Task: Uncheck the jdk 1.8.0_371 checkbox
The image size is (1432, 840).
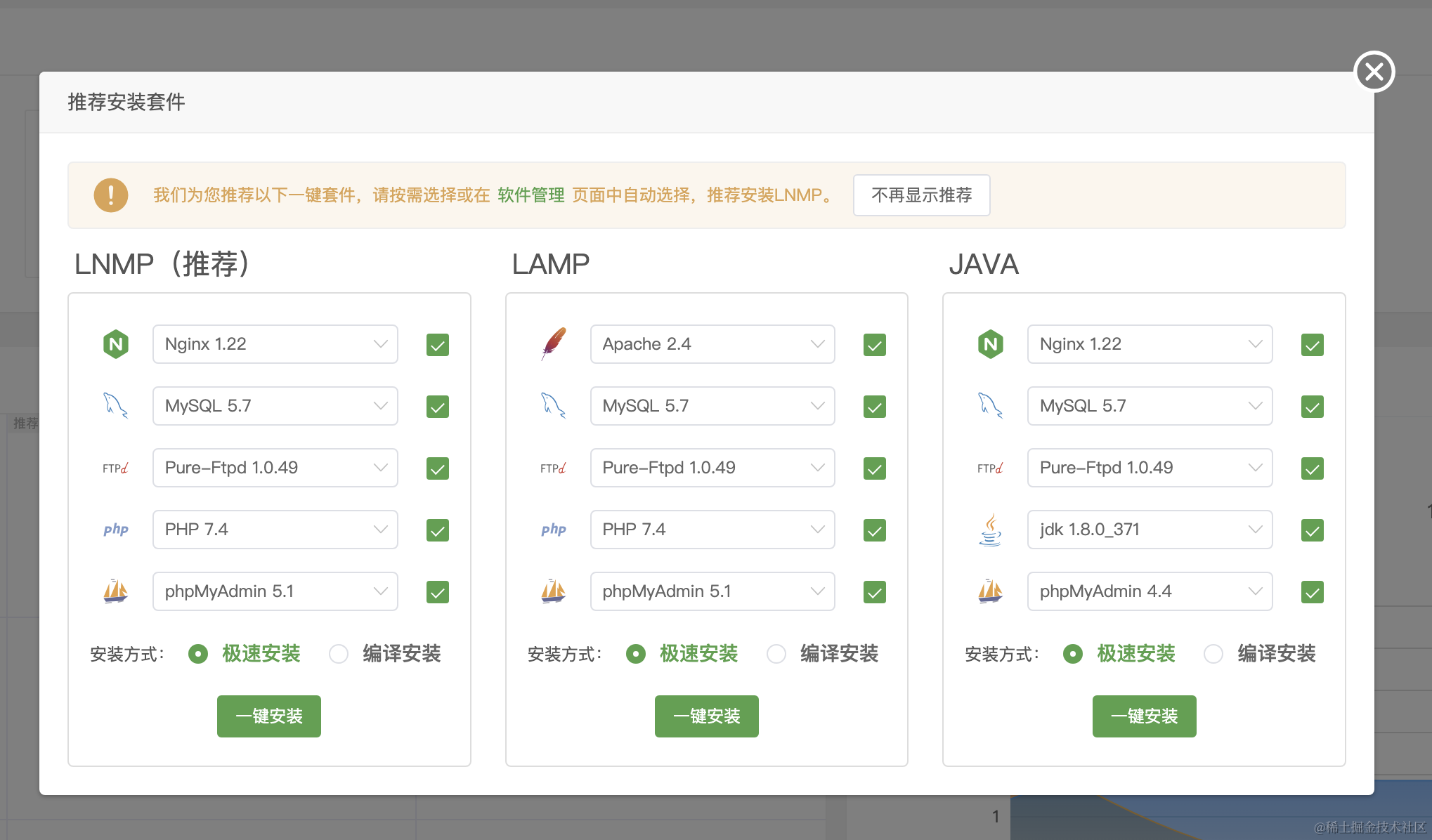Action: pyautogui.click(x=1312, y=530)
